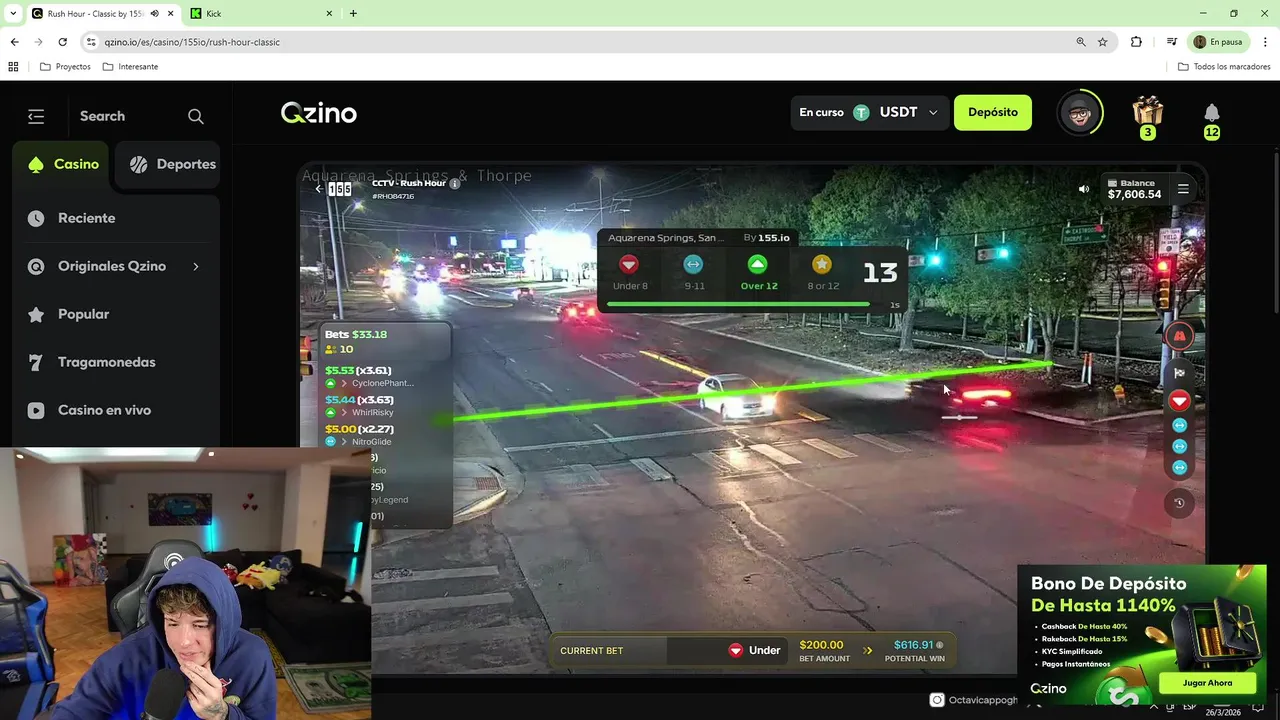Open the hamburger sidebar menu
1280x720 pixels.
point(36,116)
